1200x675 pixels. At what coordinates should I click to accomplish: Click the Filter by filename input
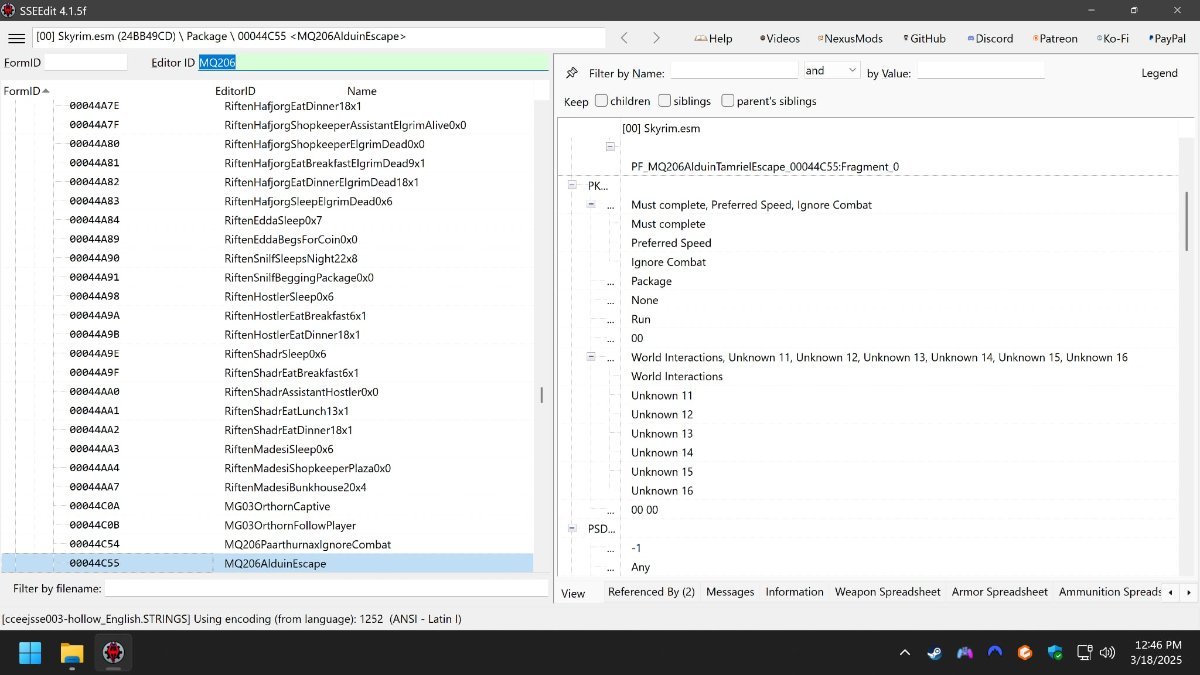tap(326, 588)
